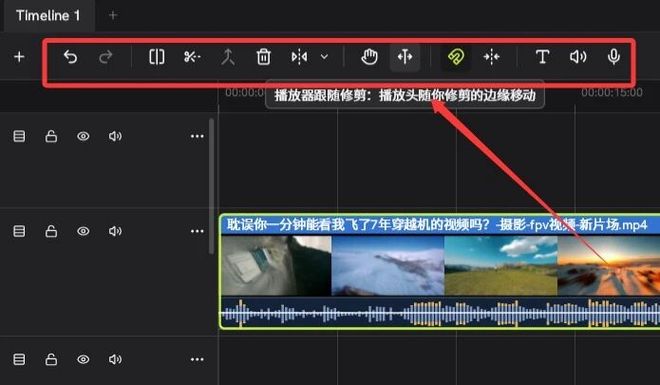The height and width of the screenshot is (385, 660).
Task: Click the clouds thumbnail in the clip
Action: [388, 266]
